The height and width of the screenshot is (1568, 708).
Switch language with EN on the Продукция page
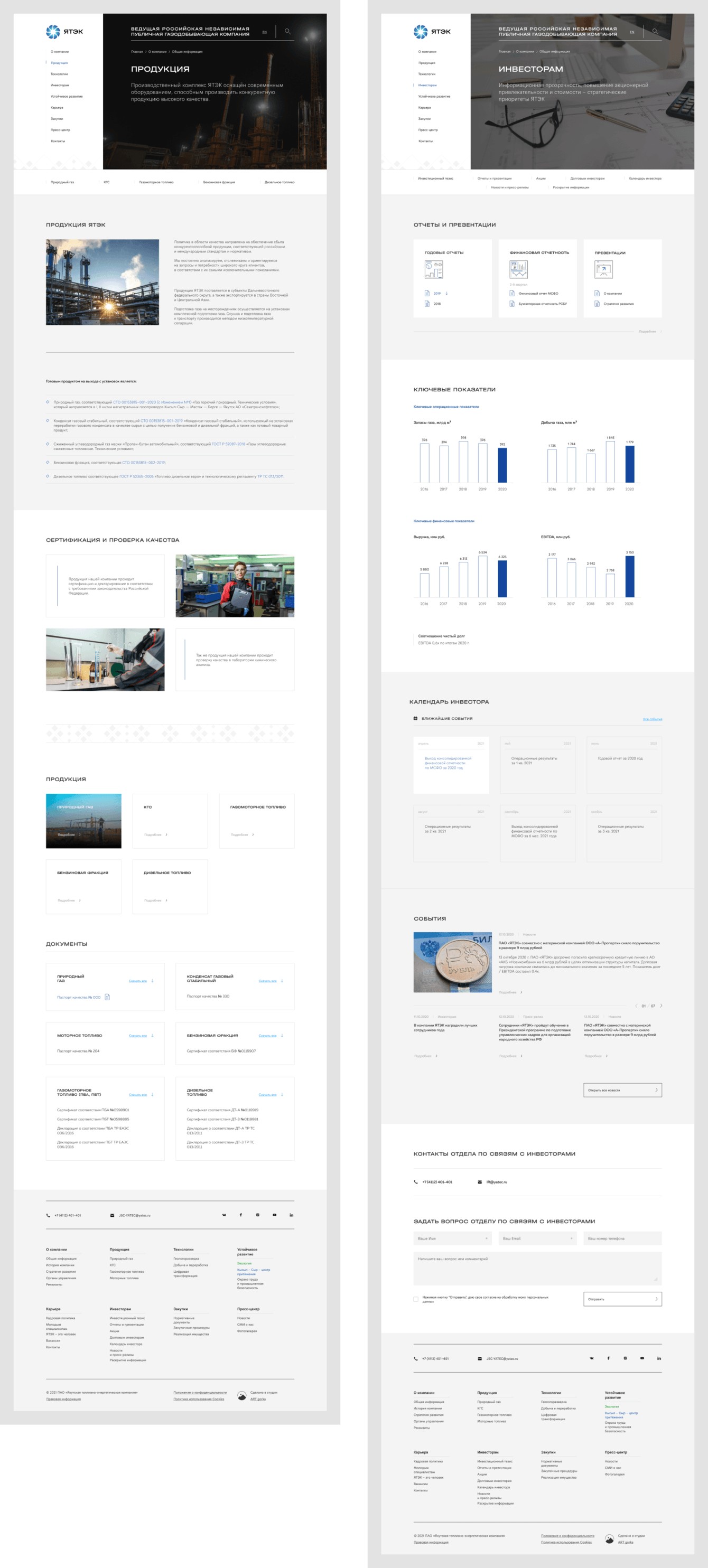[264, 32]
